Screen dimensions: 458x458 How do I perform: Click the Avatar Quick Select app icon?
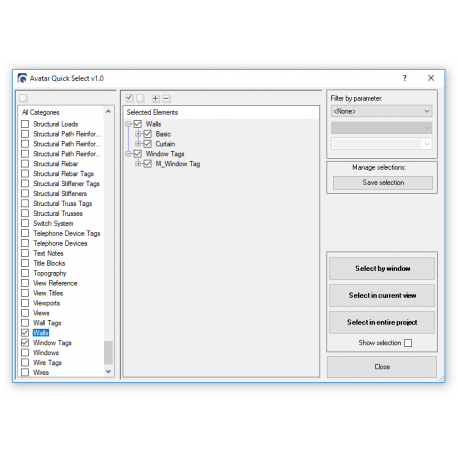[x=22, y=78]
